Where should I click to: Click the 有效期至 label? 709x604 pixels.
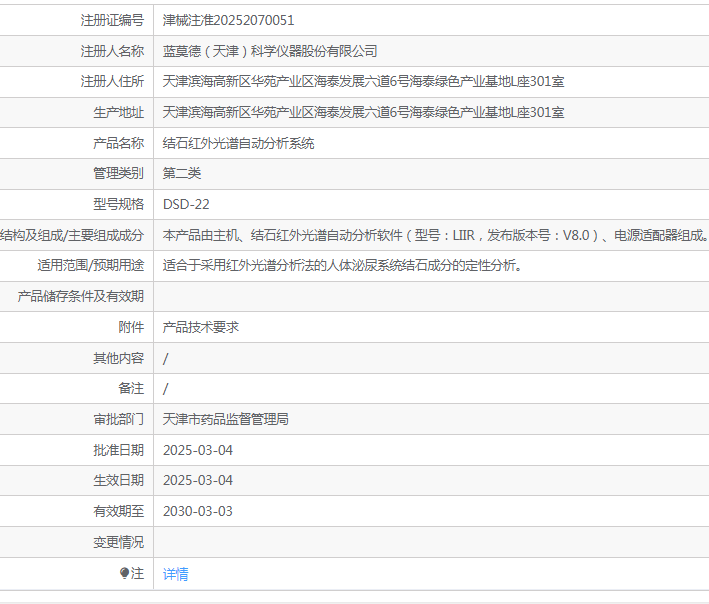click(x=118, y=511)
